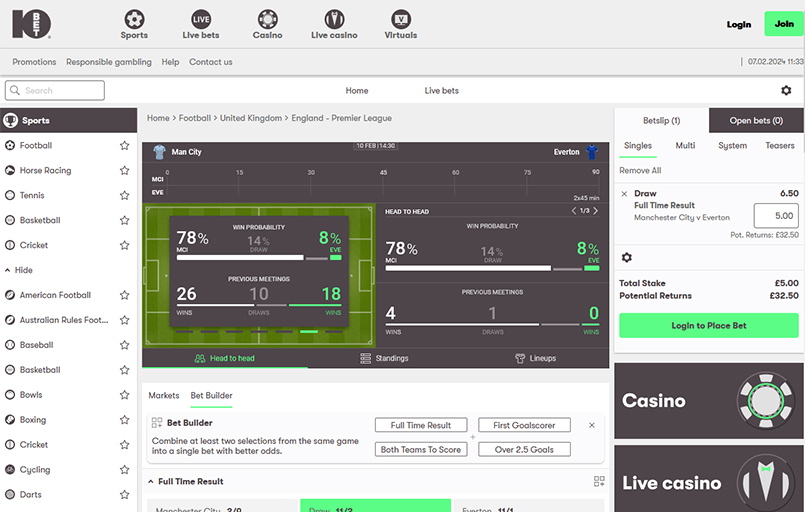Switch to Head to head tab
The image size is (805, 512).
click(x=225, y=358)
